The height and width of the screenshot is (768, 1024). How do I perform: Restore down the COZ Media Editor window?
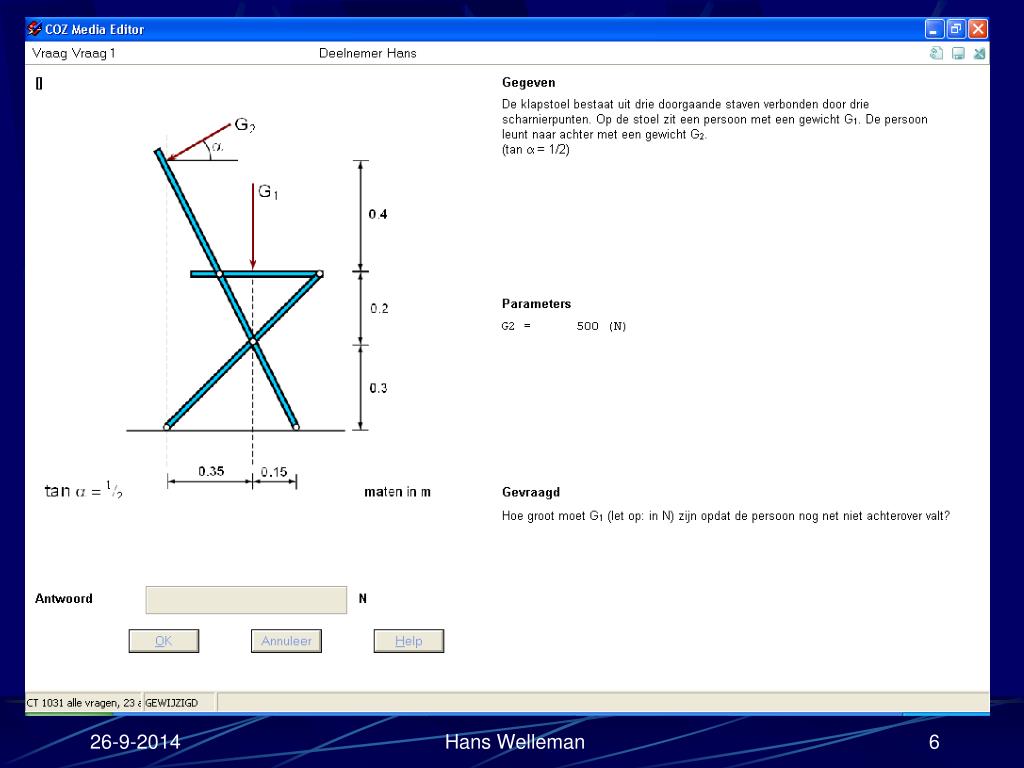[x=956, y=29]
